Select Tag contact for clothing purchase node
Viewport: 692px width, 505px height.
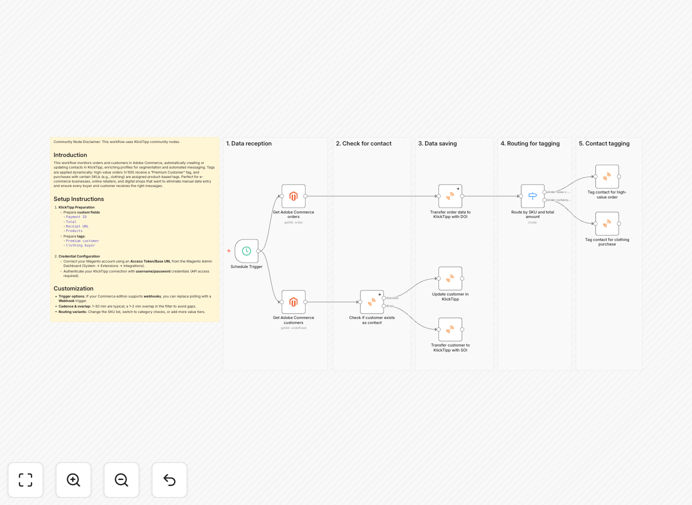click(607, 224)
